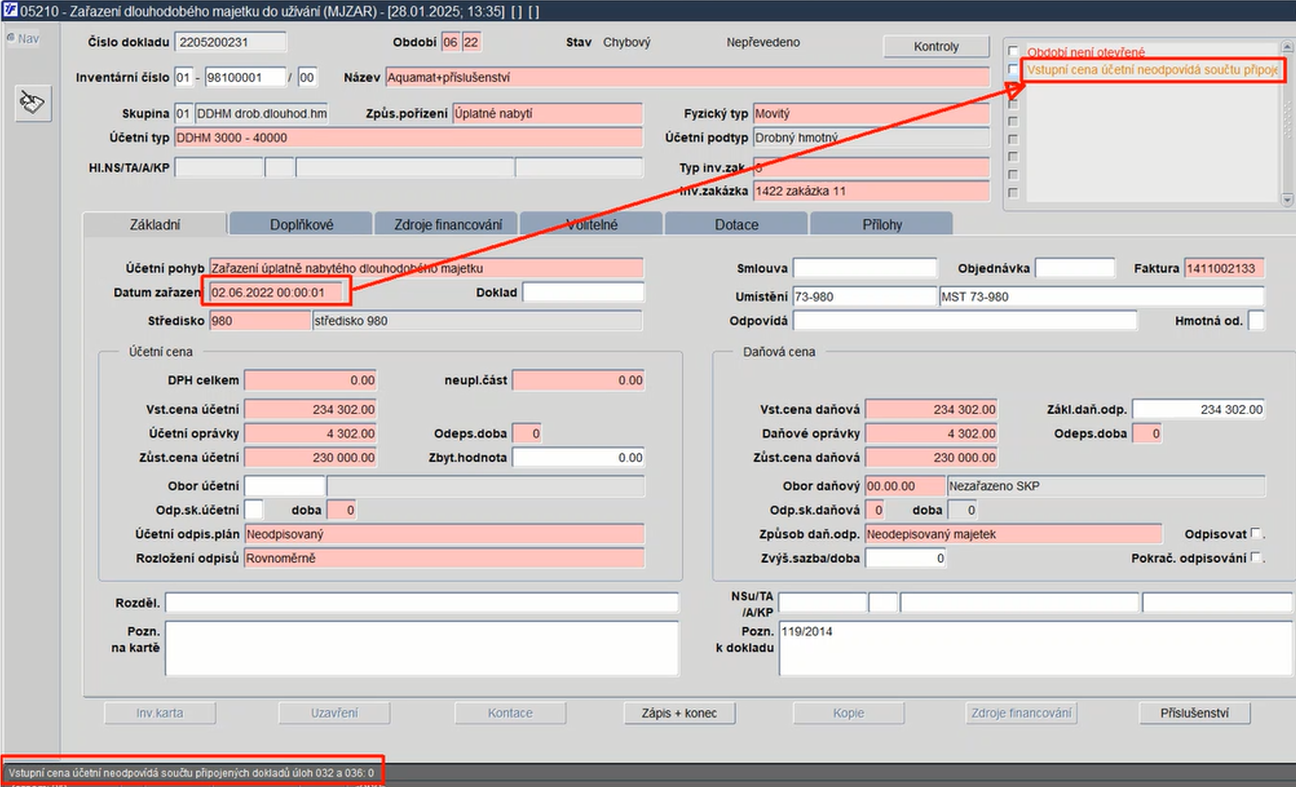The height and width of the screenshot is (787, 1296).
Task: Click the Vst.cena účetní value 234 302.00
Action: point(311,409)
